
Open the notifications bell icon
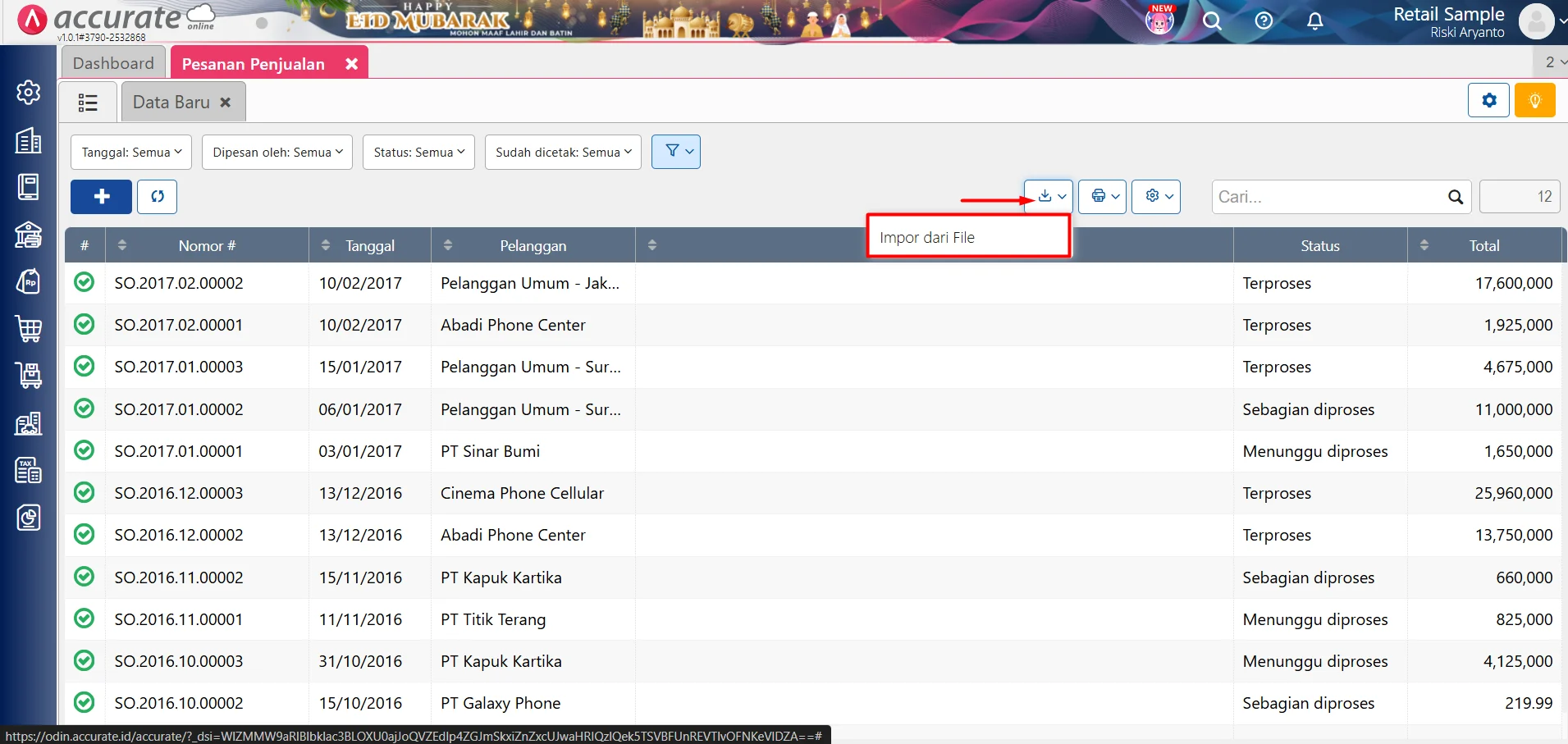(1314, 21)
